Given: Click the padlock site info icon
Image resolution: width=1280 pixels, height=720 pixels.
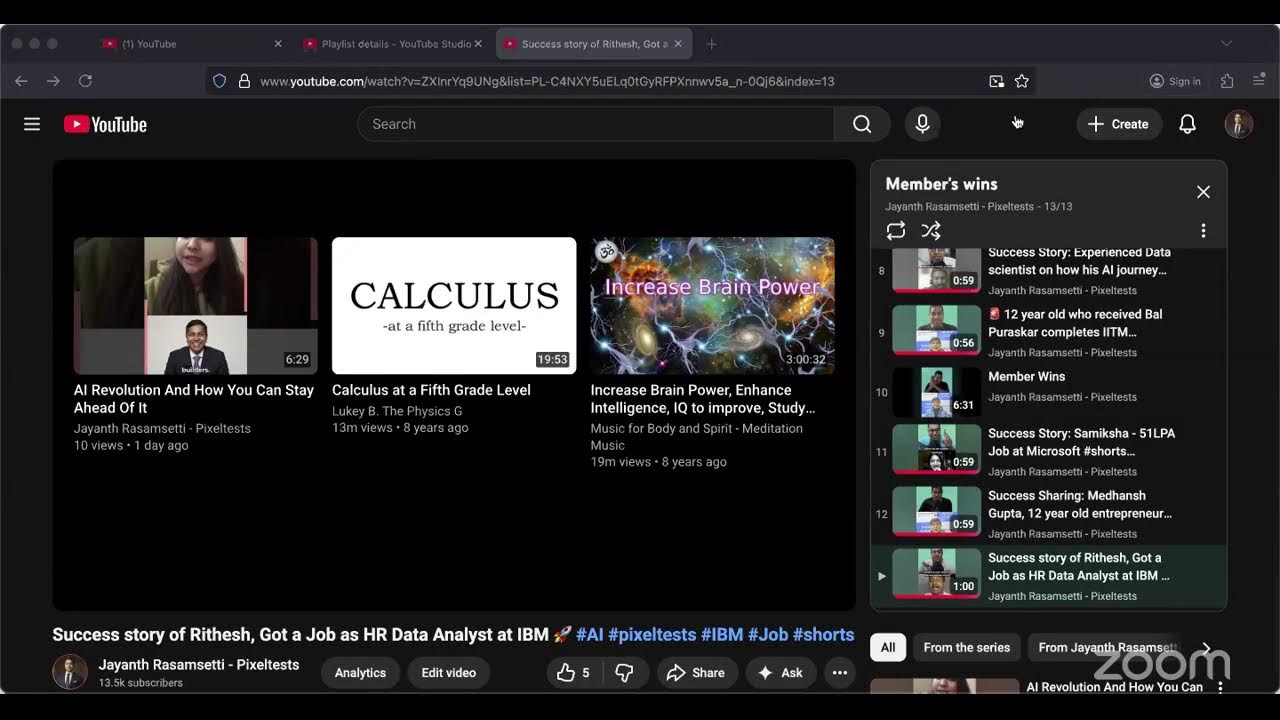Looking at the screenshot, I should [244, 81].
